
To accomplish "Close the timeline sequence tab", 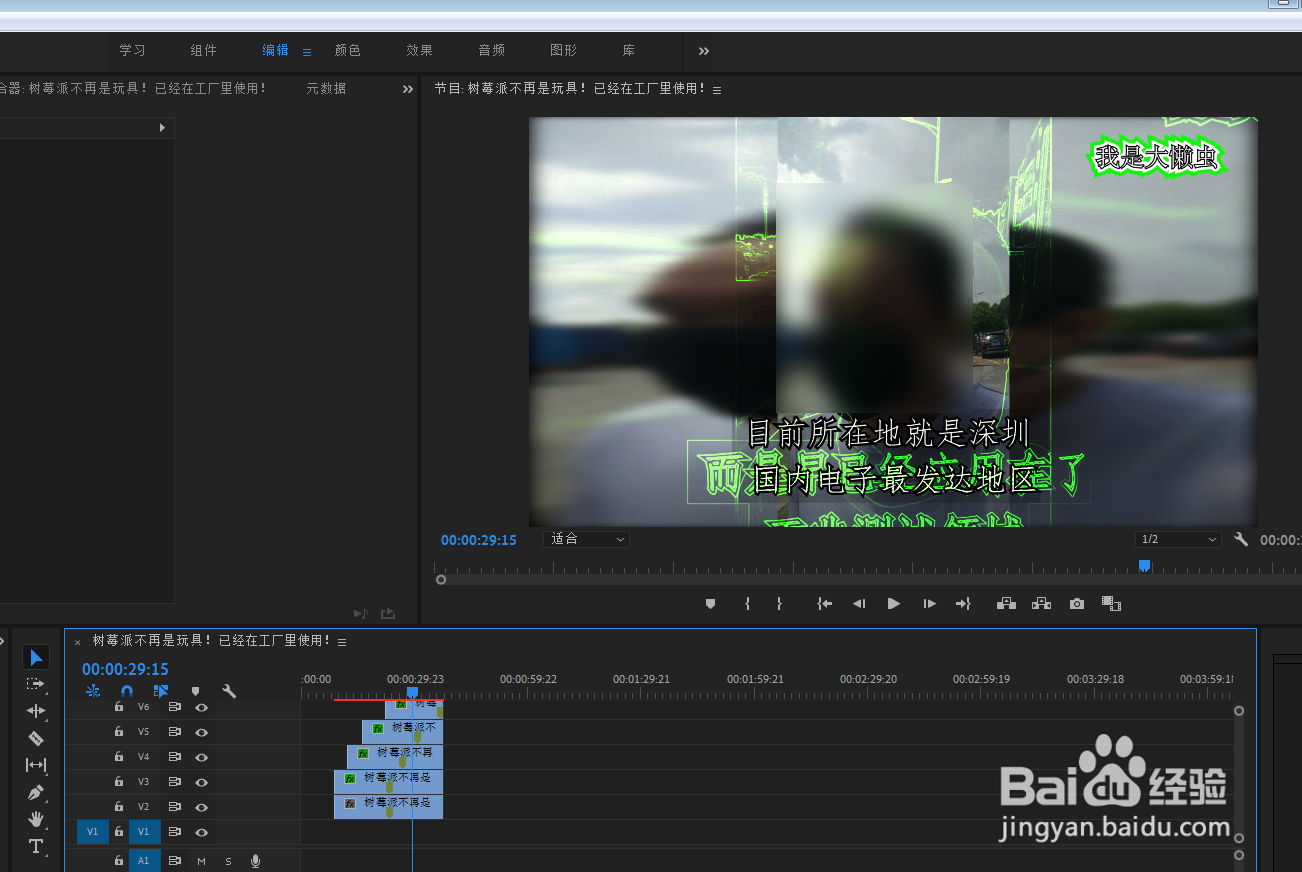I will point(77,642).
